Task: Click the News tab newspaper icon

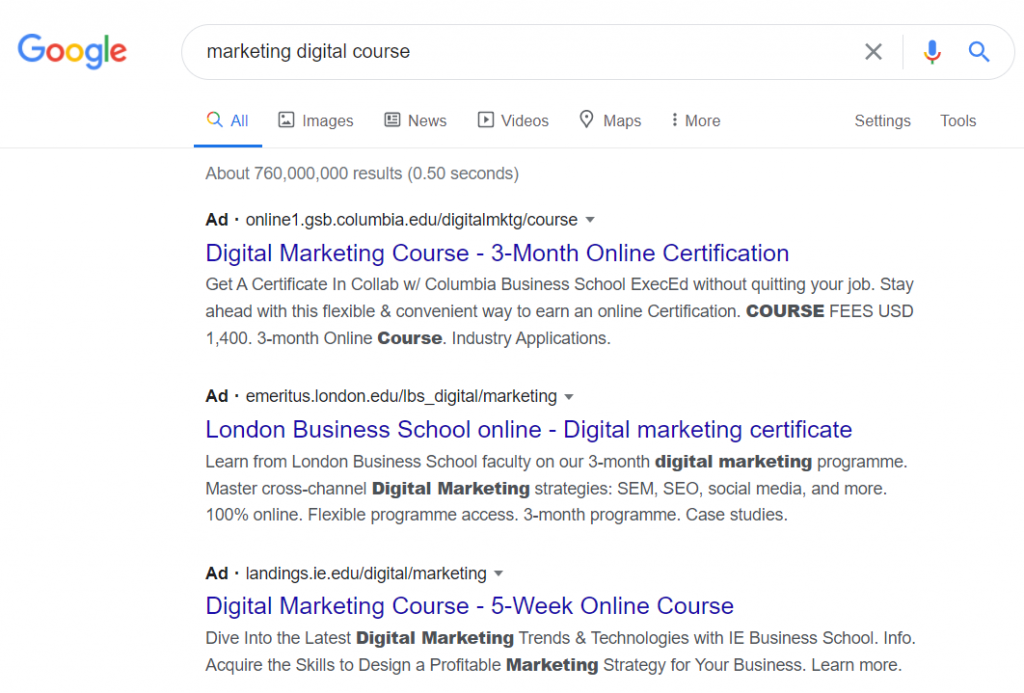Action: pos(392,120)
